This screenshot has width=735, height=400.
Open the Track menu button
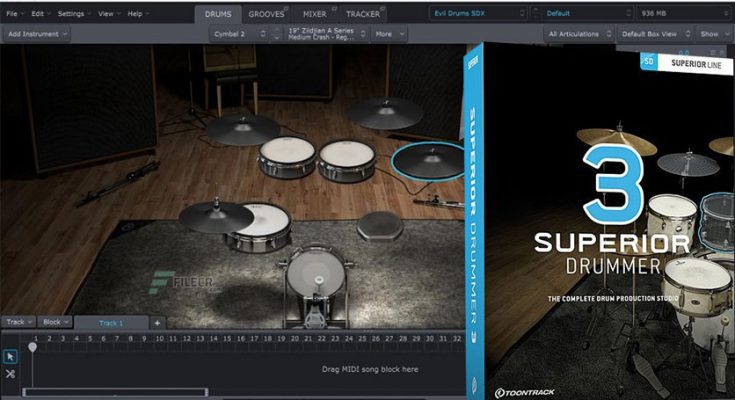[x=18, y=323]
